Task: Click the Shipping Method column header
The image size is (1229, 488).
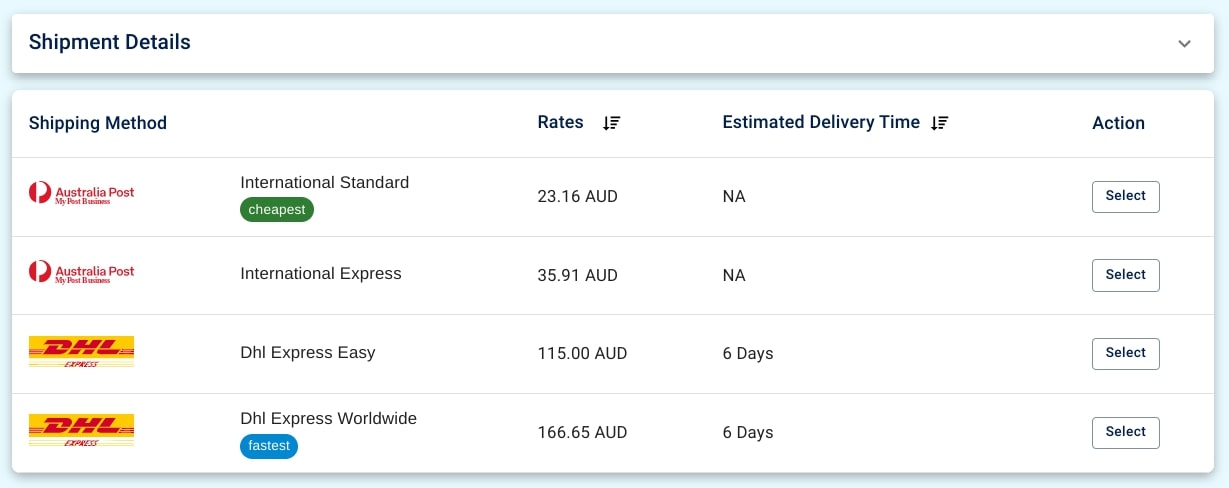Action: 97,123
